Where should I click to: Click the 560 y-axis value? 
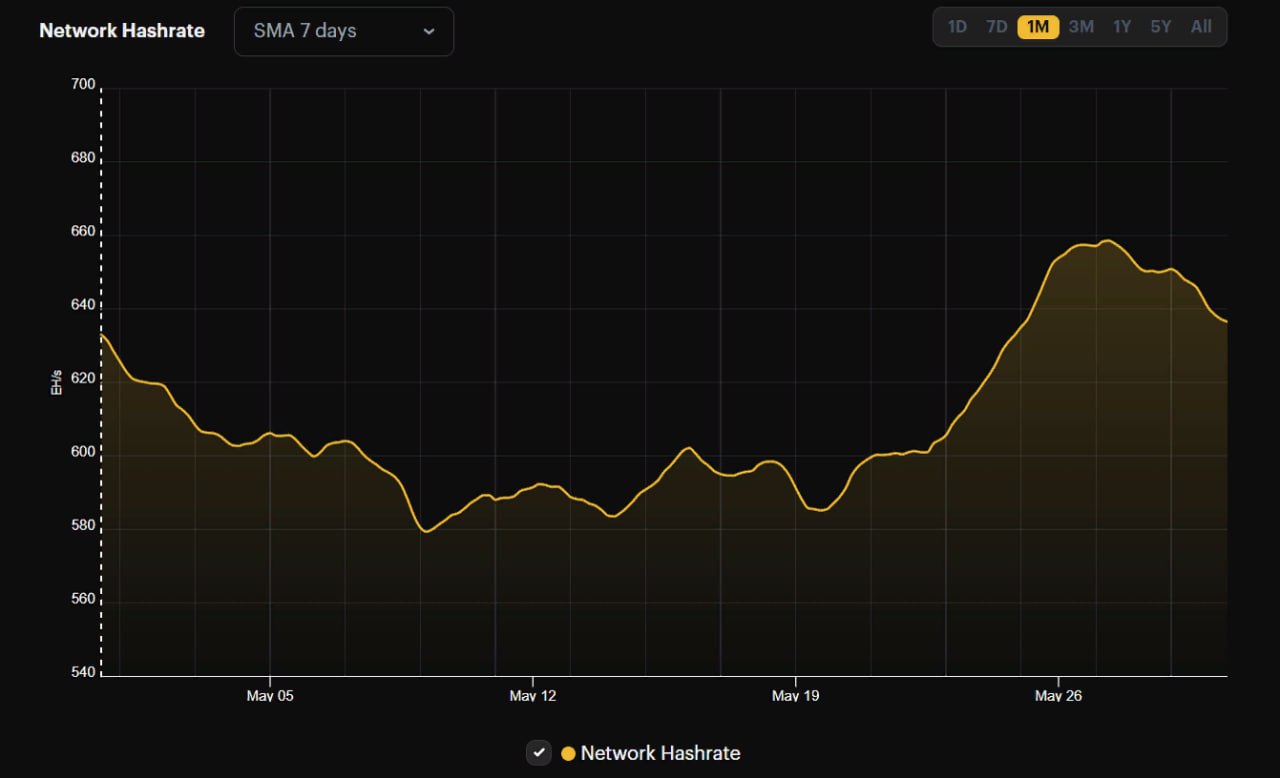click(x=83, y=599)
